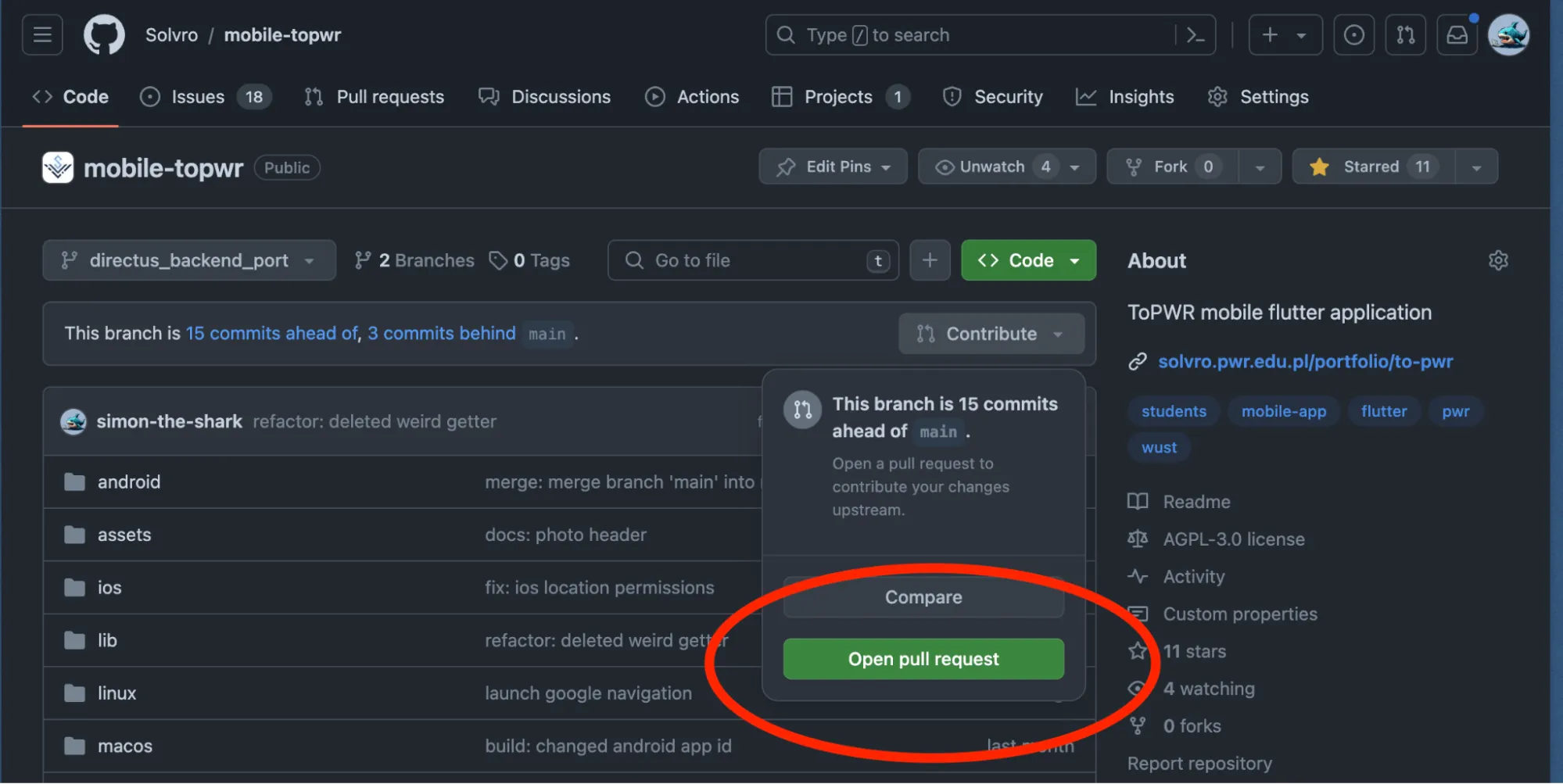Switch to the Issues tab
The height and width of the screenshot is (784, 1563).
198,97
